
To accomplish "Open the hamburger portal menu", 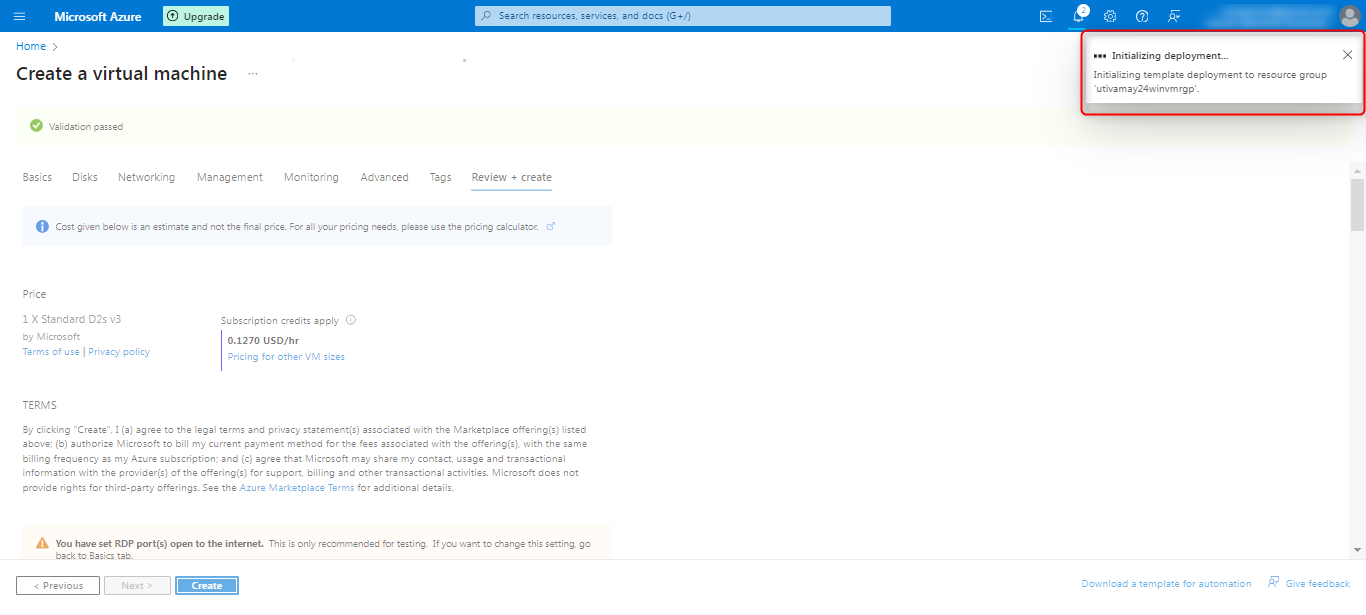I will tap(20, 16).
